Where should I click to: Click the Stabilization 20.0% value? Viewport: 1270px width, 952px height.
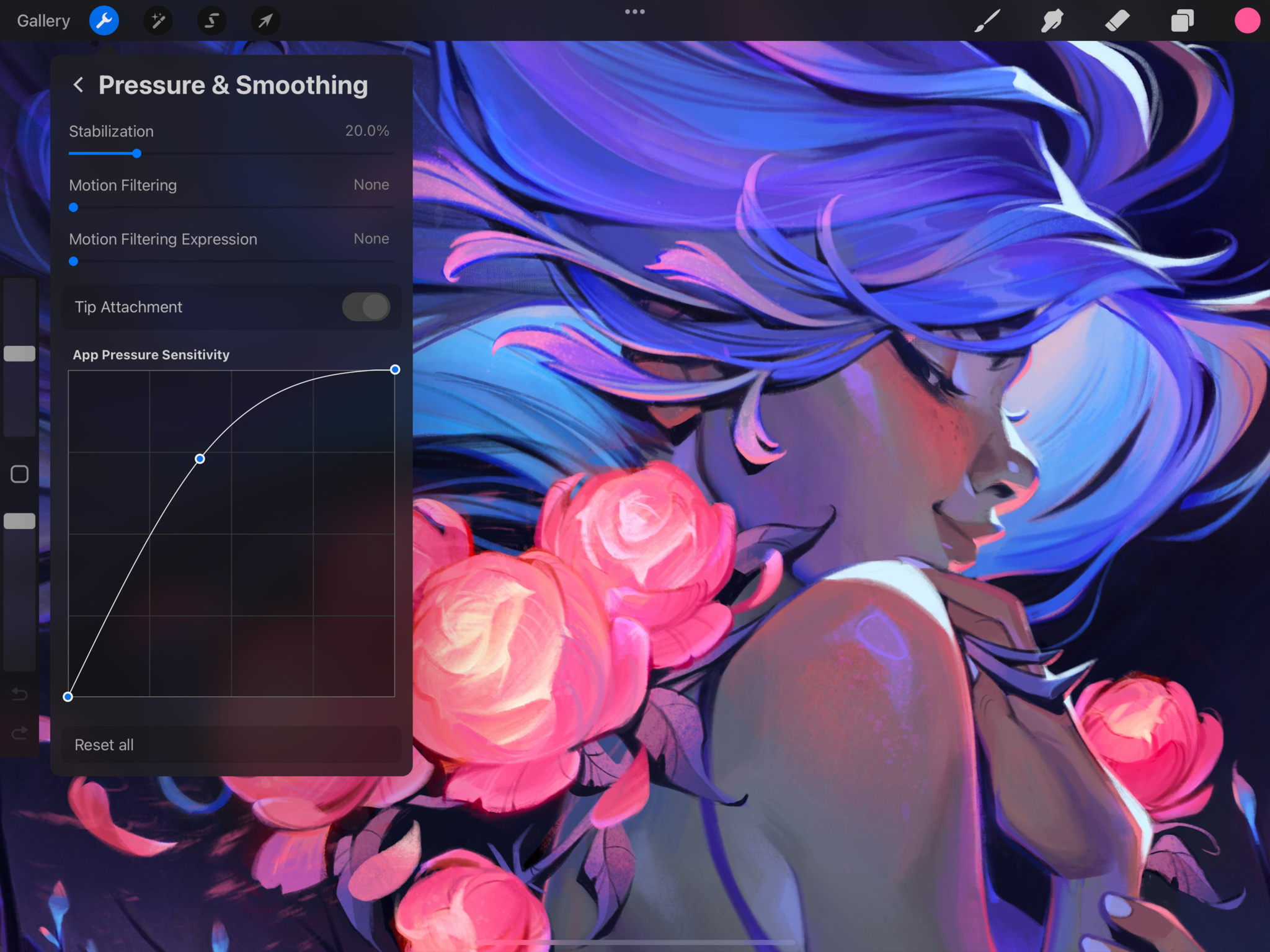pyautogui.click(x=367, y=131)
